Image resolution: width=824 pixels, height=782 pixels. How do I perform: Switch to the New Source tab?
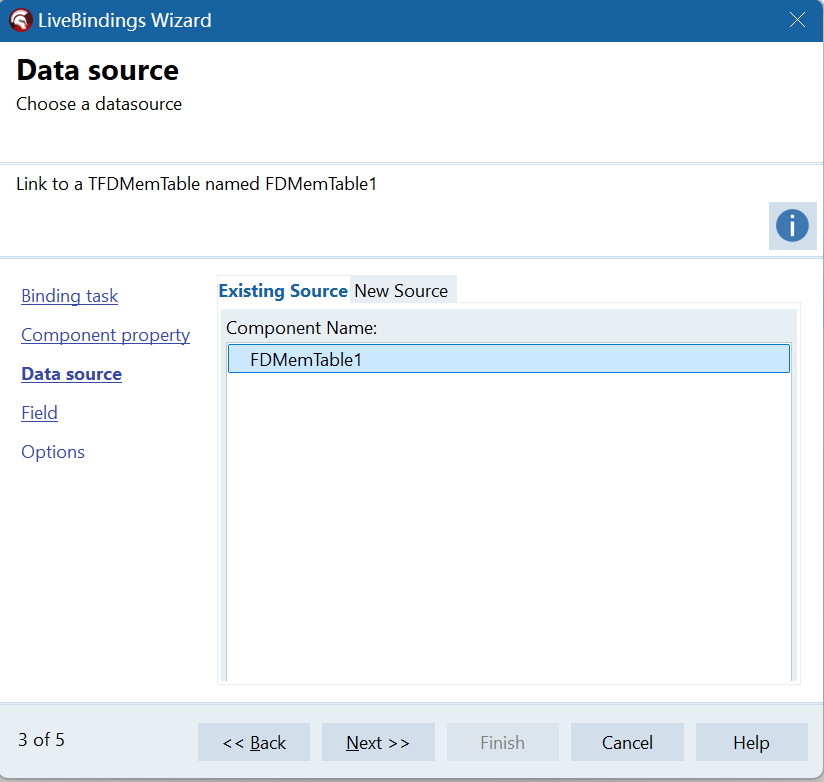tap(401, 291)
